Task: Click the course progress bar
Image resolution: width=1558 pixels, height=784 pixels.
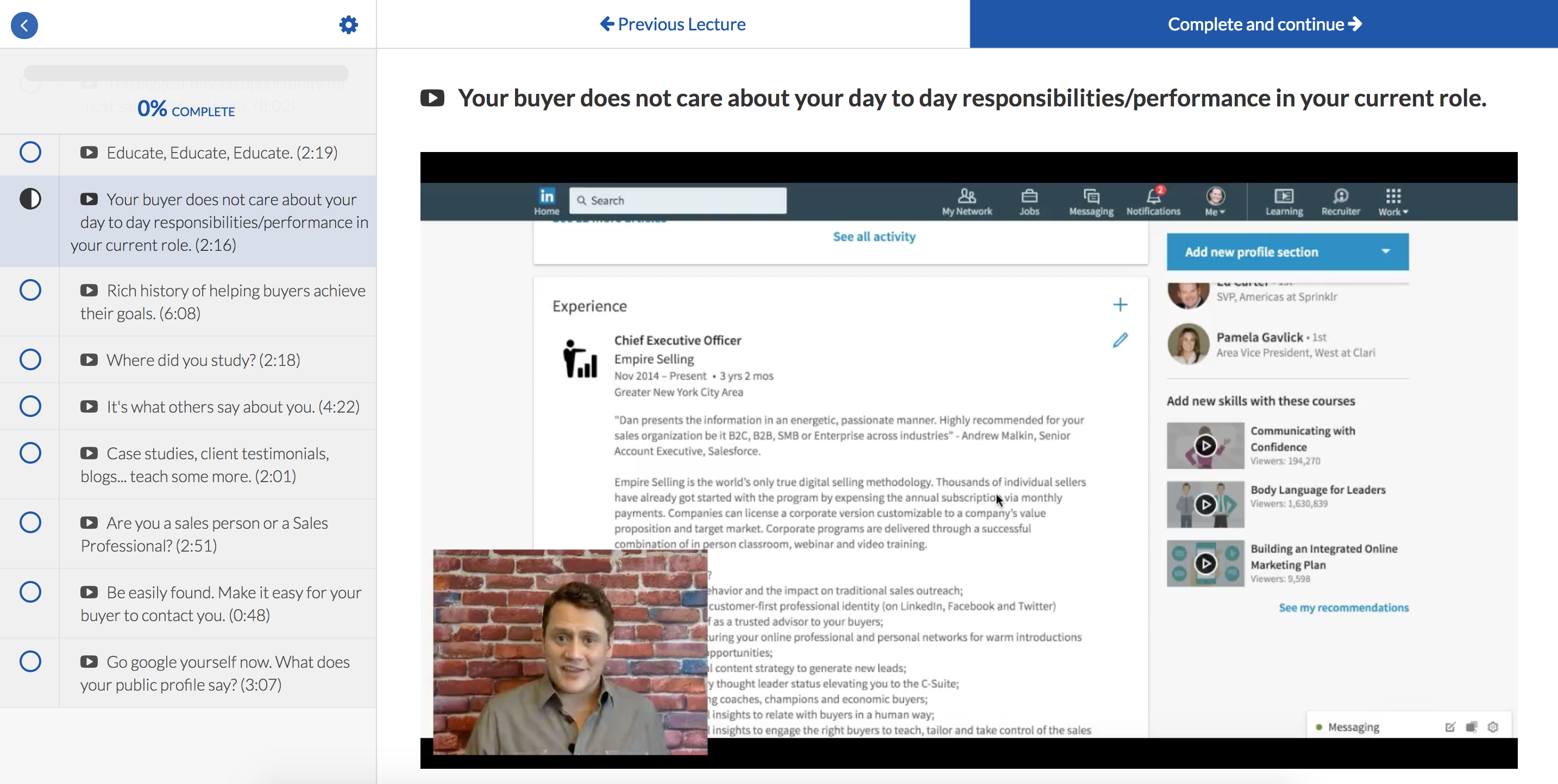Action: (186, 73)
